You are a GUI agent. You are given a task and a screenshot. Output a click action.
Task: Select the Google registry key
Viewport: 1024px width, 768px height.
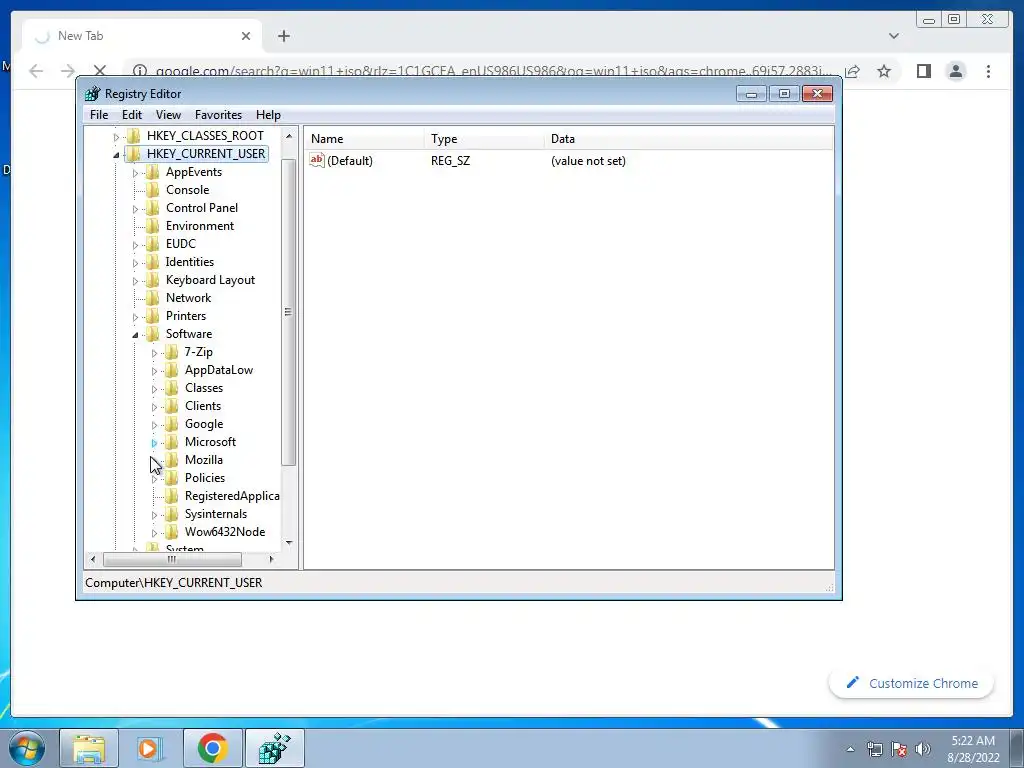(204, 424)
